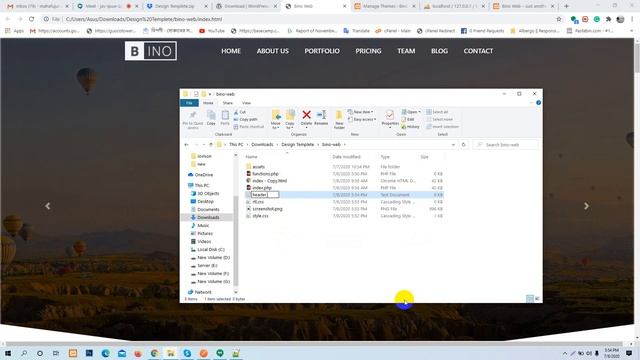Collapse the ribbon with the chevron near Help
Viewport: 640px width, 360px height.
[531, 103]
